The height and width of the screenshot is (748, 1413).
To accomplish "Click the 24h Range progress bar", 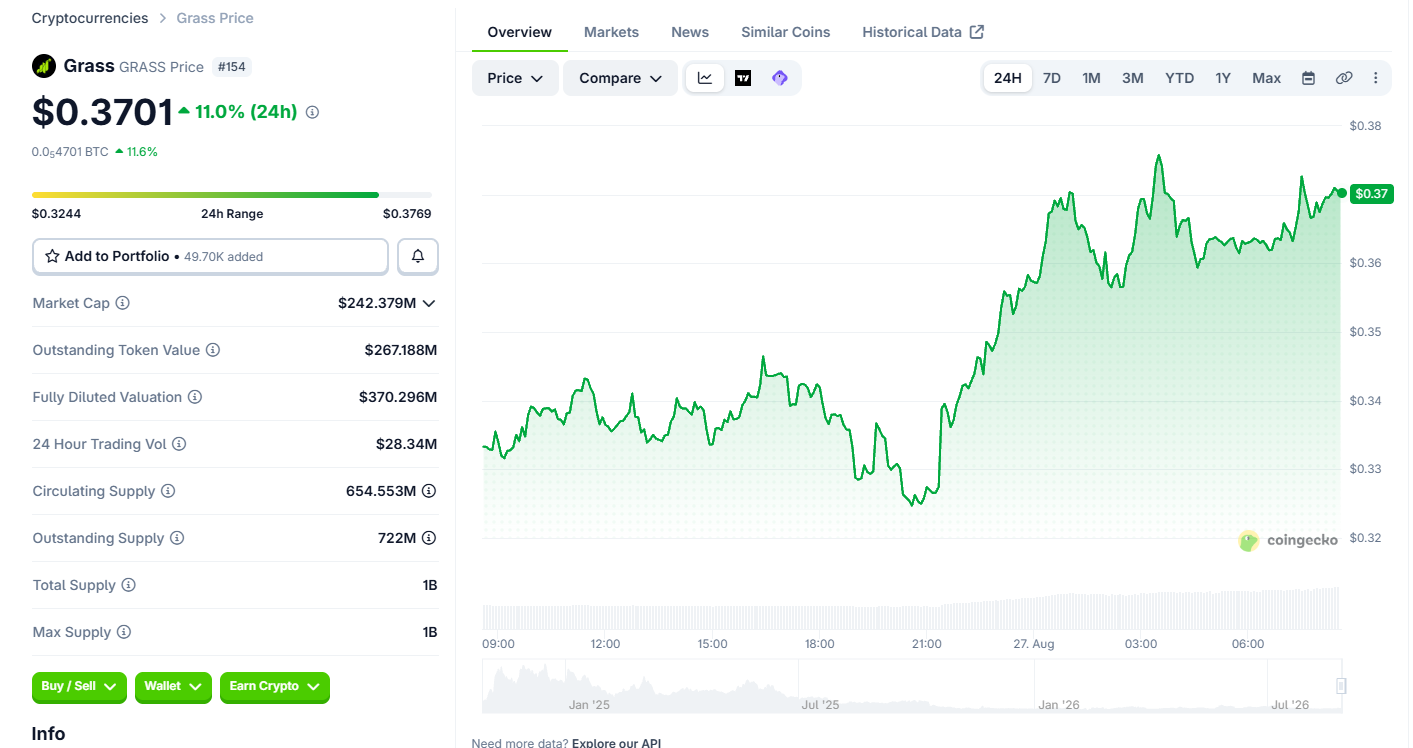I will 232,195.
